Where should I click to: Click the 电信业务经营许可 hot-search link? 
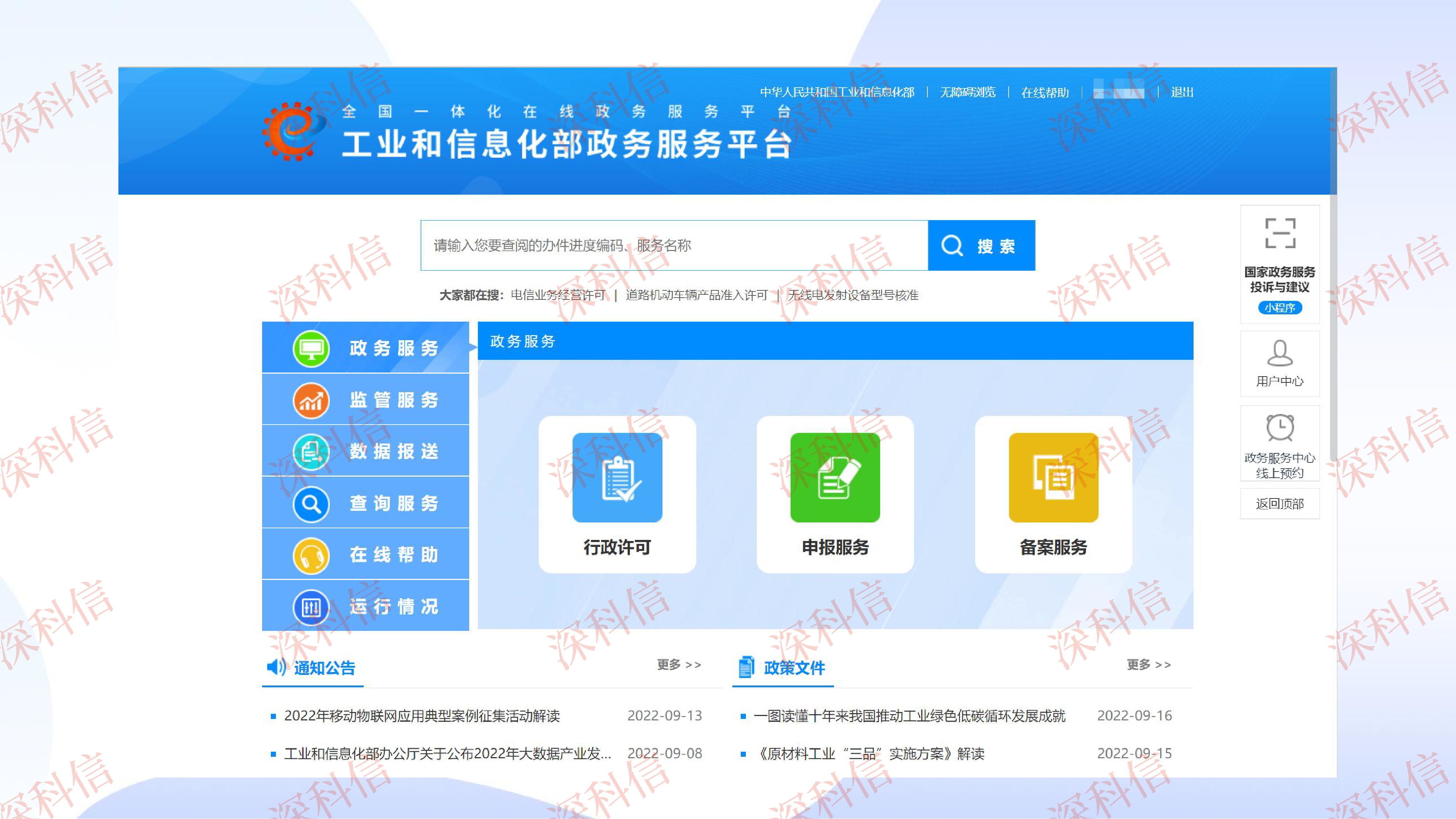coord(558,295)
